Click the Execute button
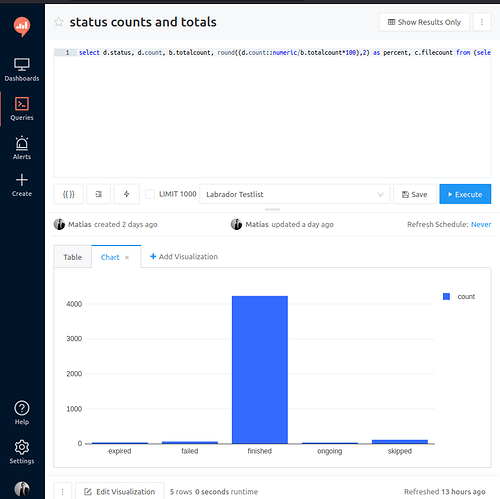 (x=465, y=194)
